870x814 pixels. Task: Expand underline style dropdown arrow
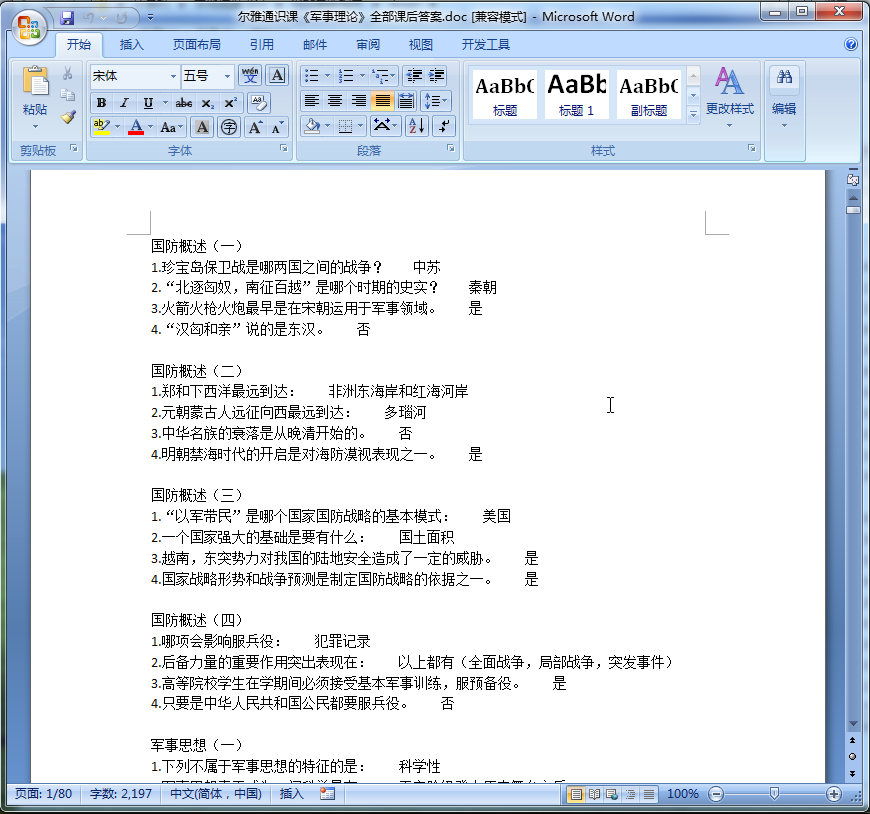(x=165, y=103)
